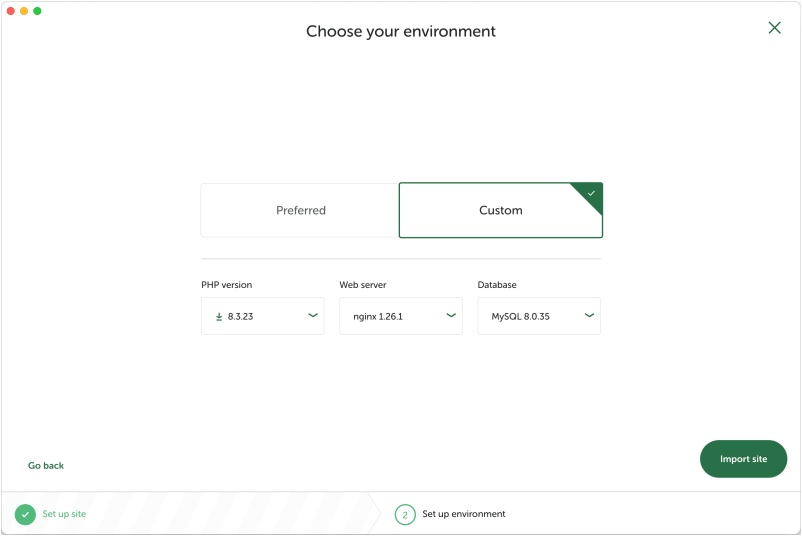
Task: Open the PHP version dropdown
Action: (x=262, y=316)
